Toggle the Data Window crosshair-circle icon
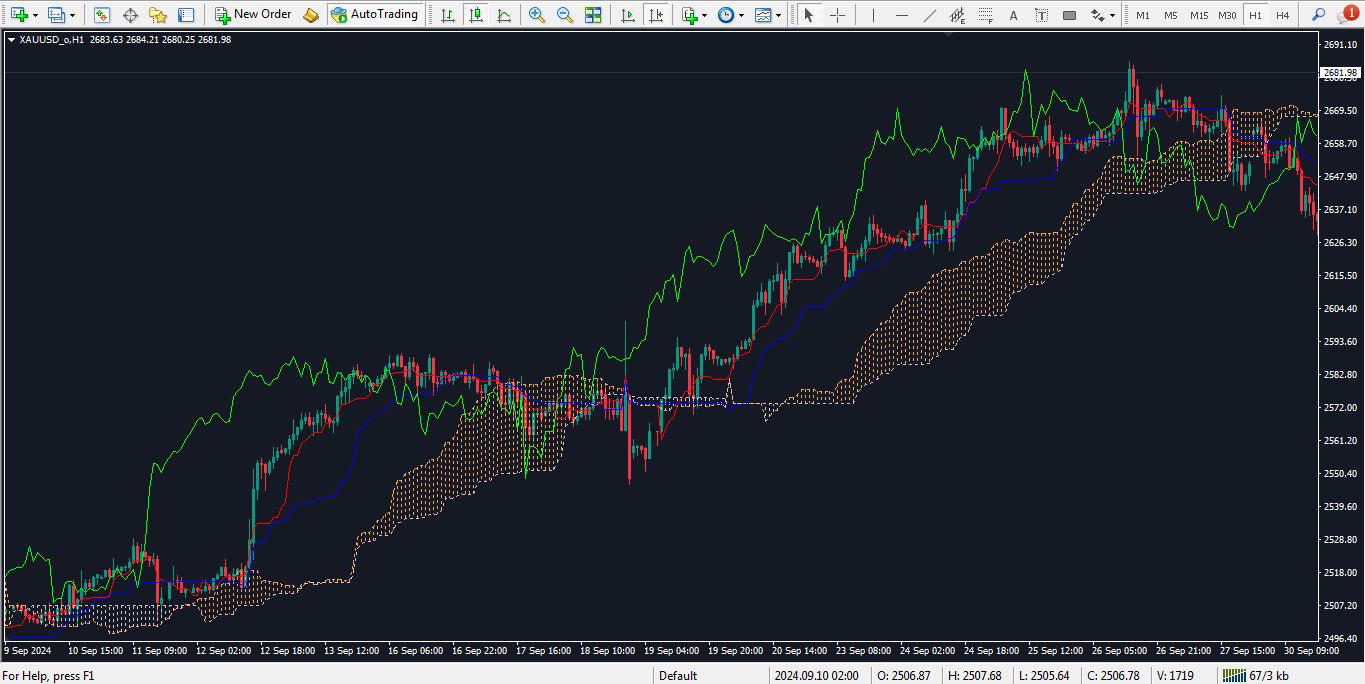Screen dimensions: 1365x684 point(130,15)
